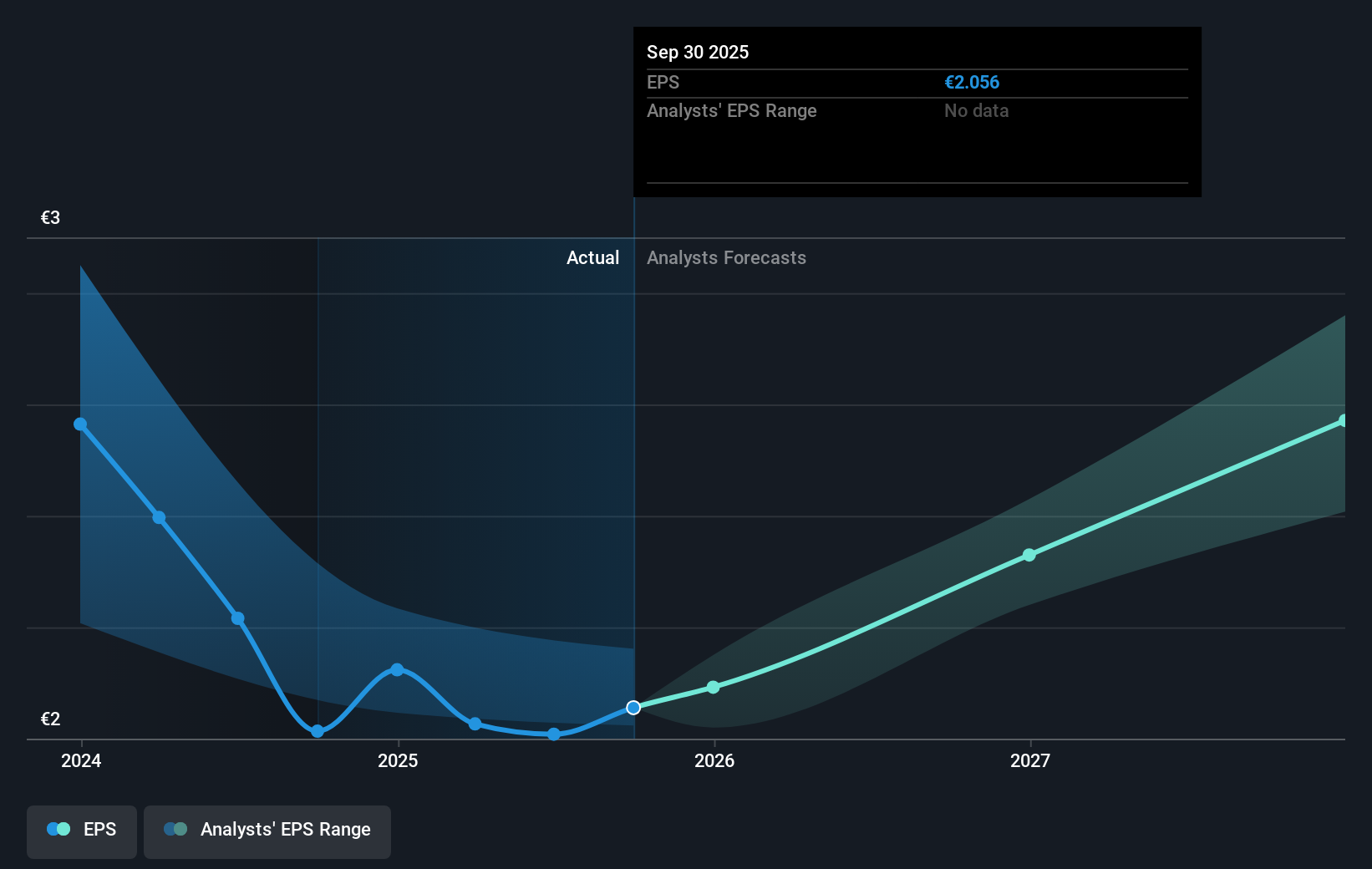Screen dimensions: 1372x869
Task: Click the 2025 x-axis label
Action: pos(398,760)
